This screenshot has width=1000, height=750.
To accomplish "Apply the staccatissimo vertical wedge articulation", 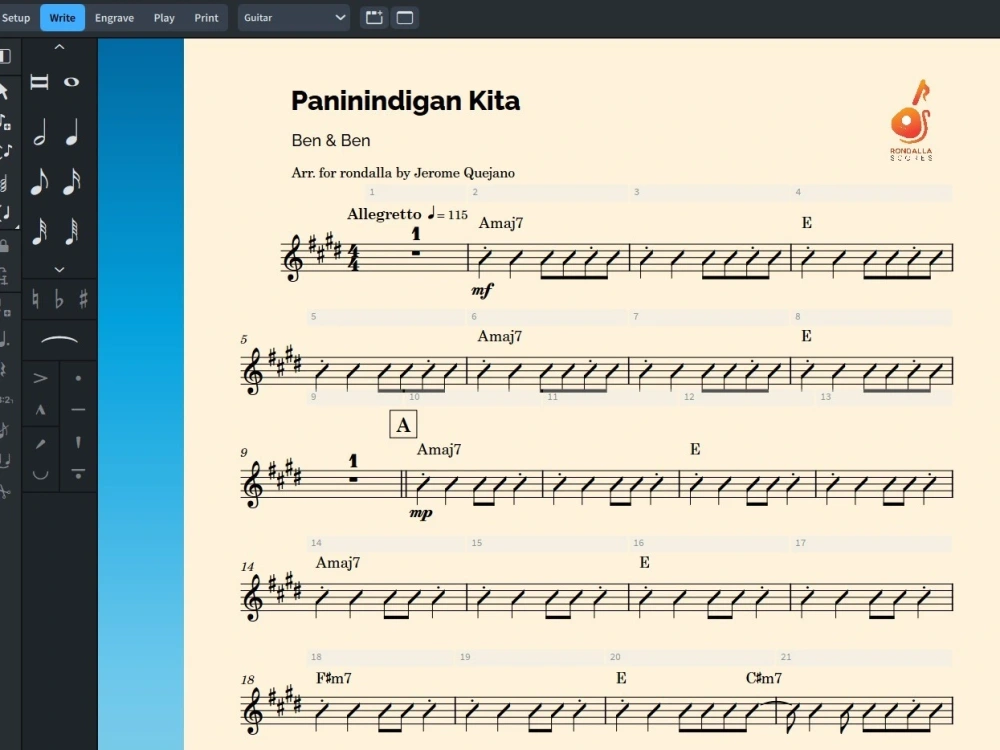I will pyautogui.click(x=78, y=442).
